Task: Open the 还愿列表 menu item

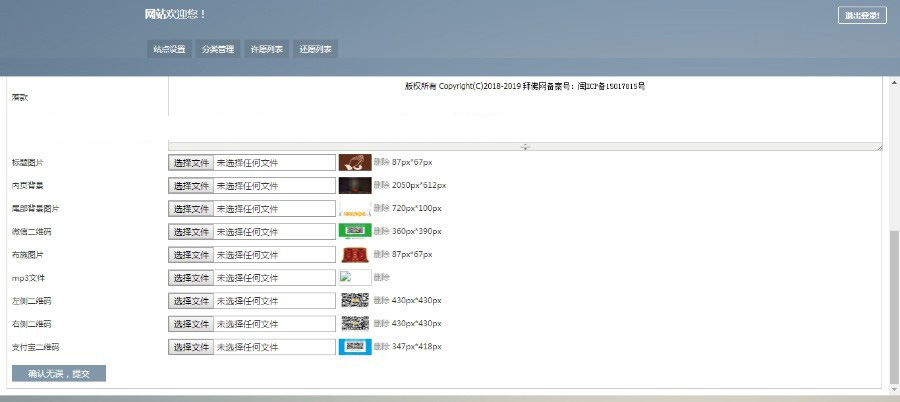Action: click(x=315, y=49)
